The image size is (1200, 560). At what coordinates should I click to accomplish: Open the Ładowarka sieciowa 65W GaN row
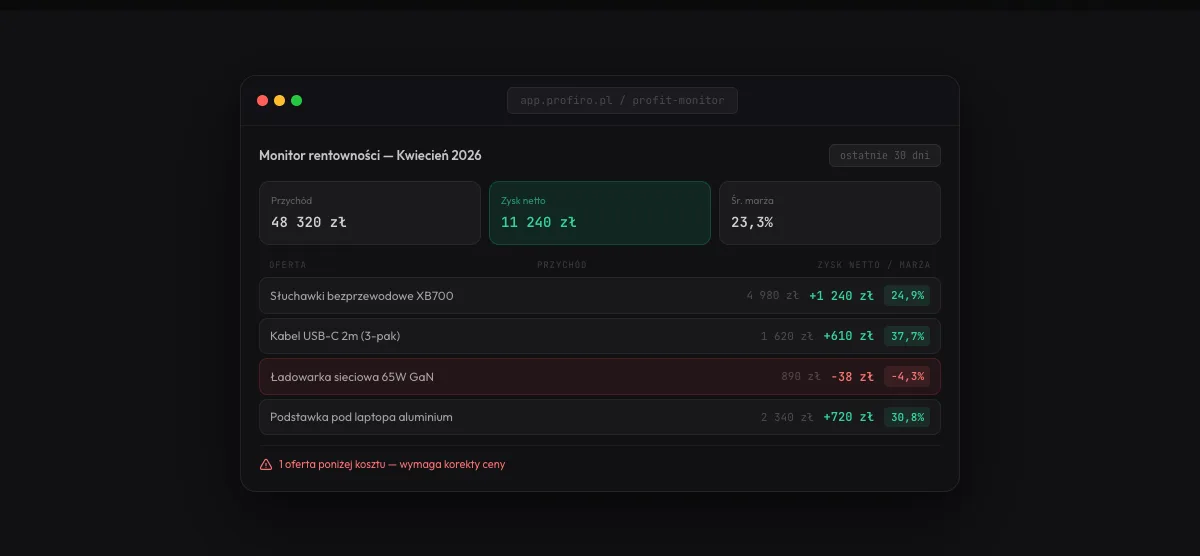(x=600, y=377)
